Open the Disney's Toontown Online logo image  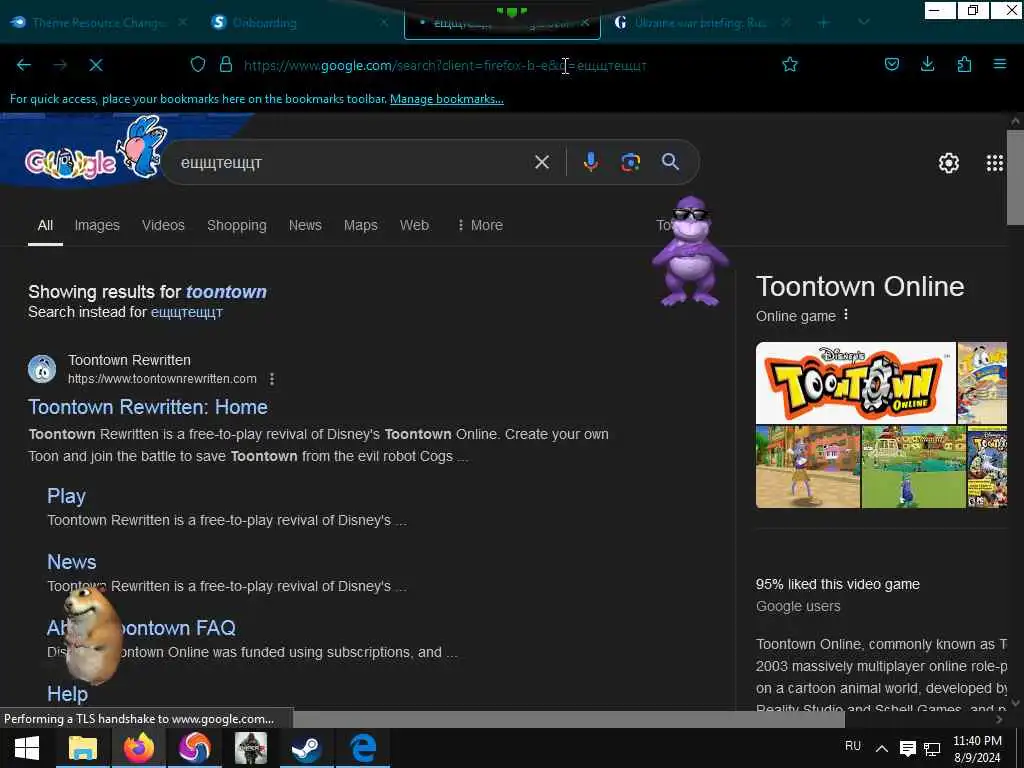click(x=856, y=383)
